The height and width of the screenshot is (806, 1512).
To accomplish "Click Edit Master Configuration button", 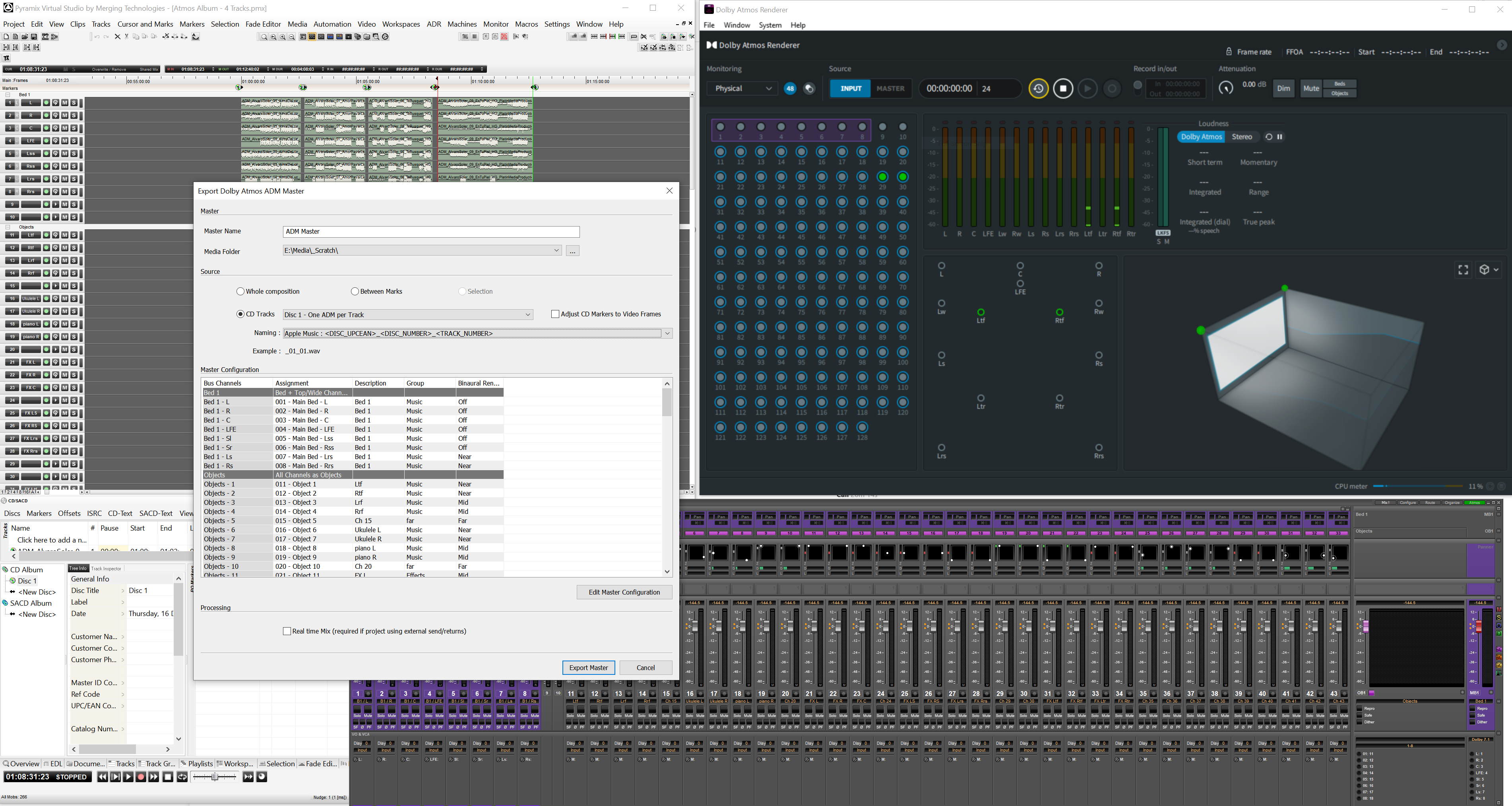I will click(624, 592).
